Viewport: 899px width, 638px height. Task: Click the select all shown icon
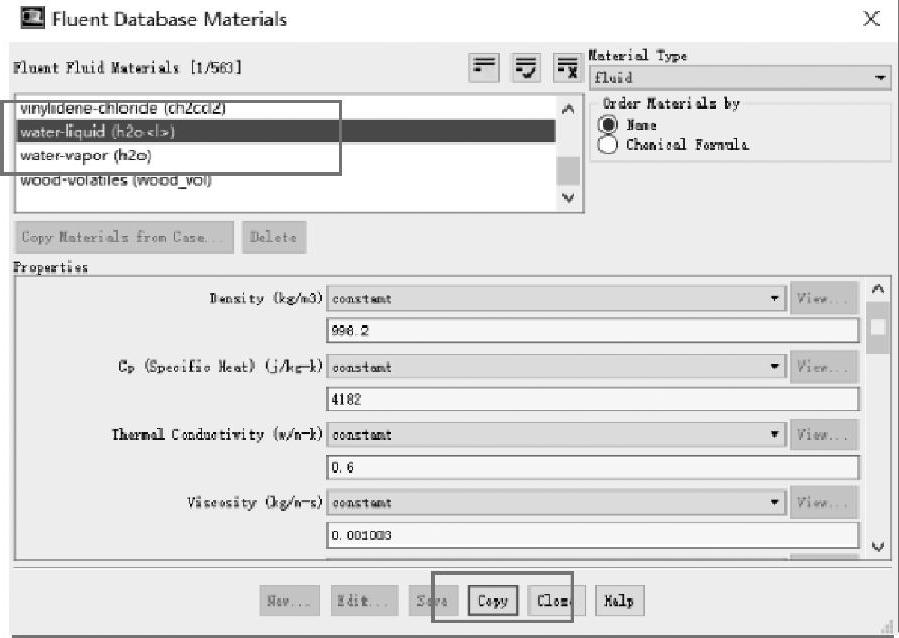click(x=526, y=68)
